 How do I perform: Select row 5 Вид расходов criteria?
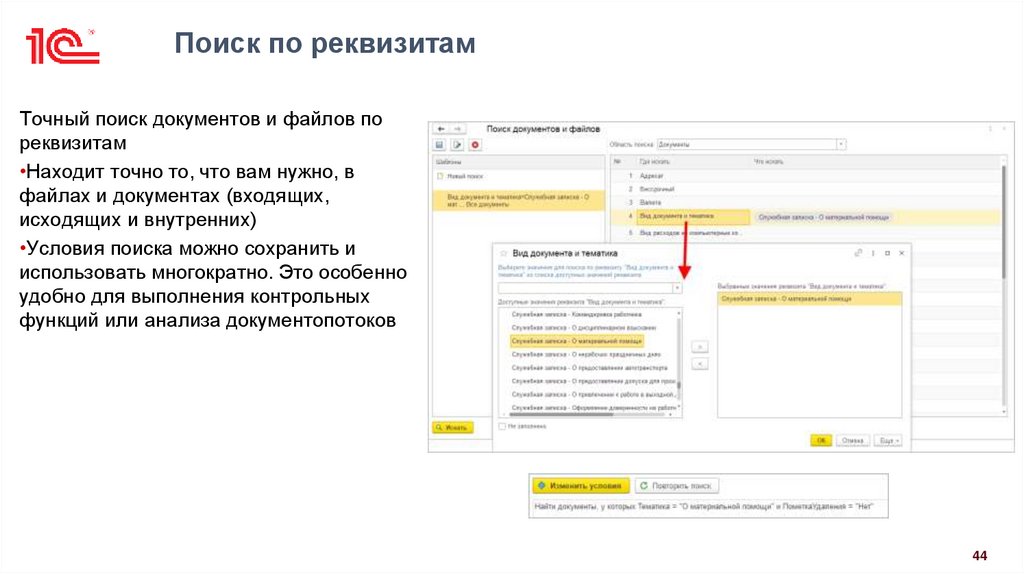click(x=689, y=233)
